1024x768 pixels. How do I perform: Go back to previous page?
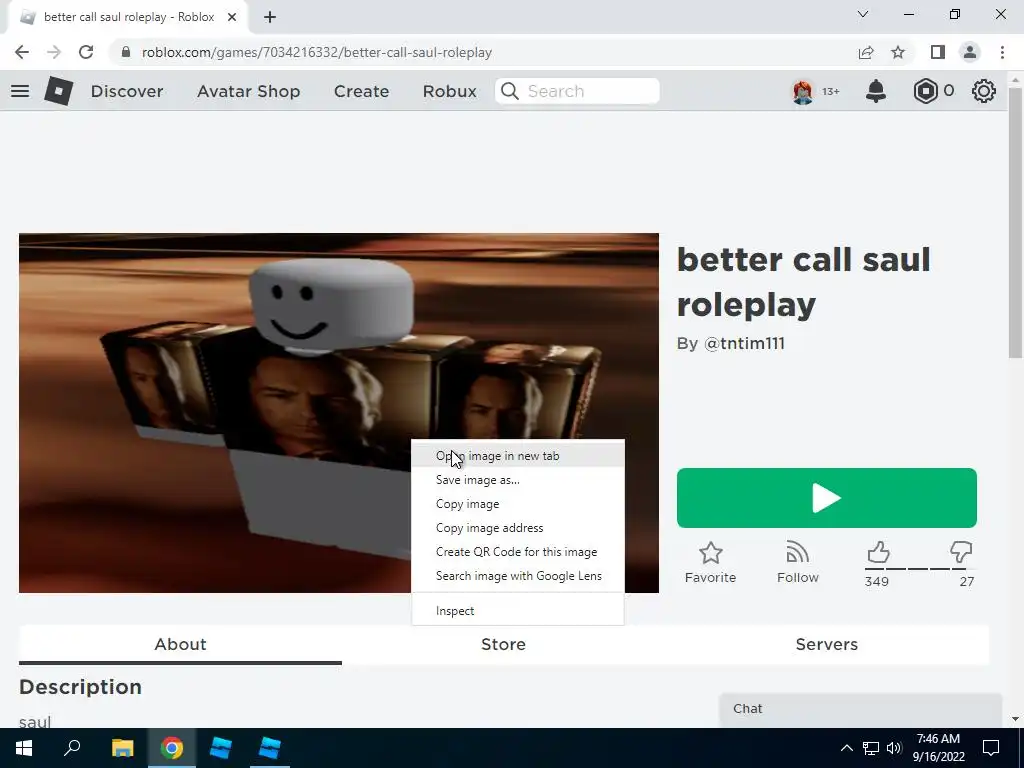(22, 52)
